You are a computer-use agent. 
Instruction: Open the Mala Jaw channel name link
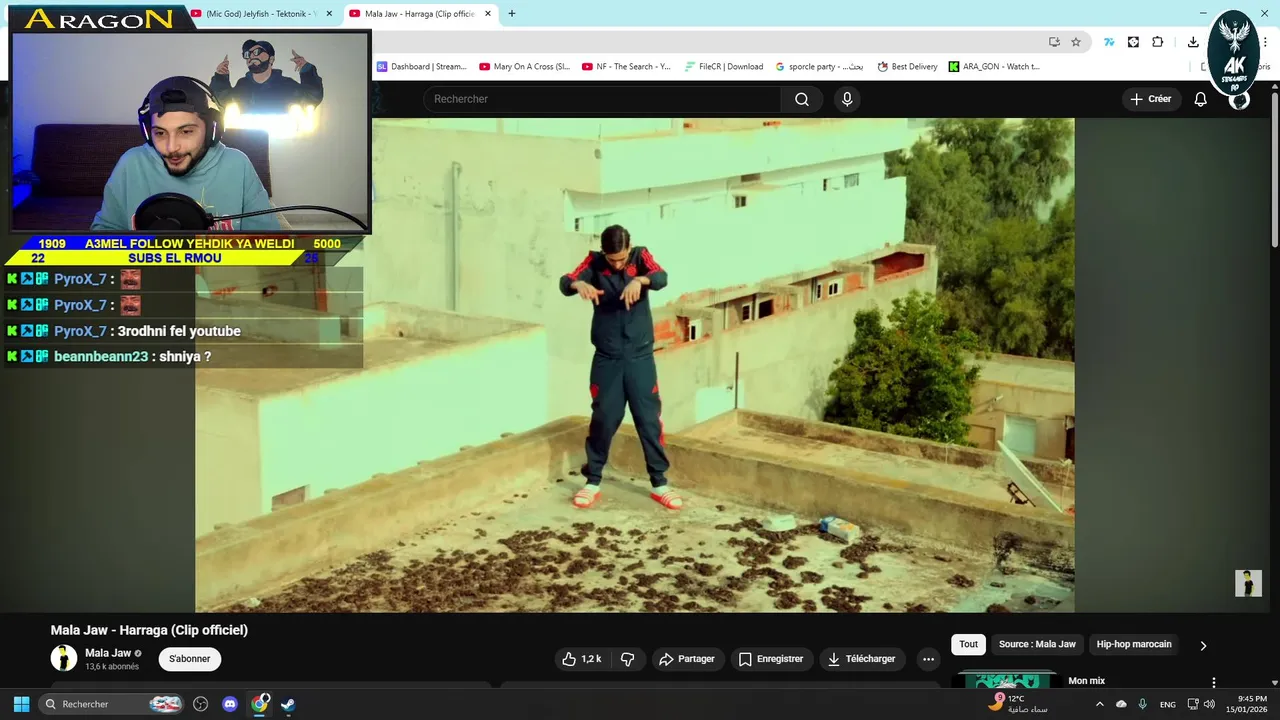pos(108,653)
